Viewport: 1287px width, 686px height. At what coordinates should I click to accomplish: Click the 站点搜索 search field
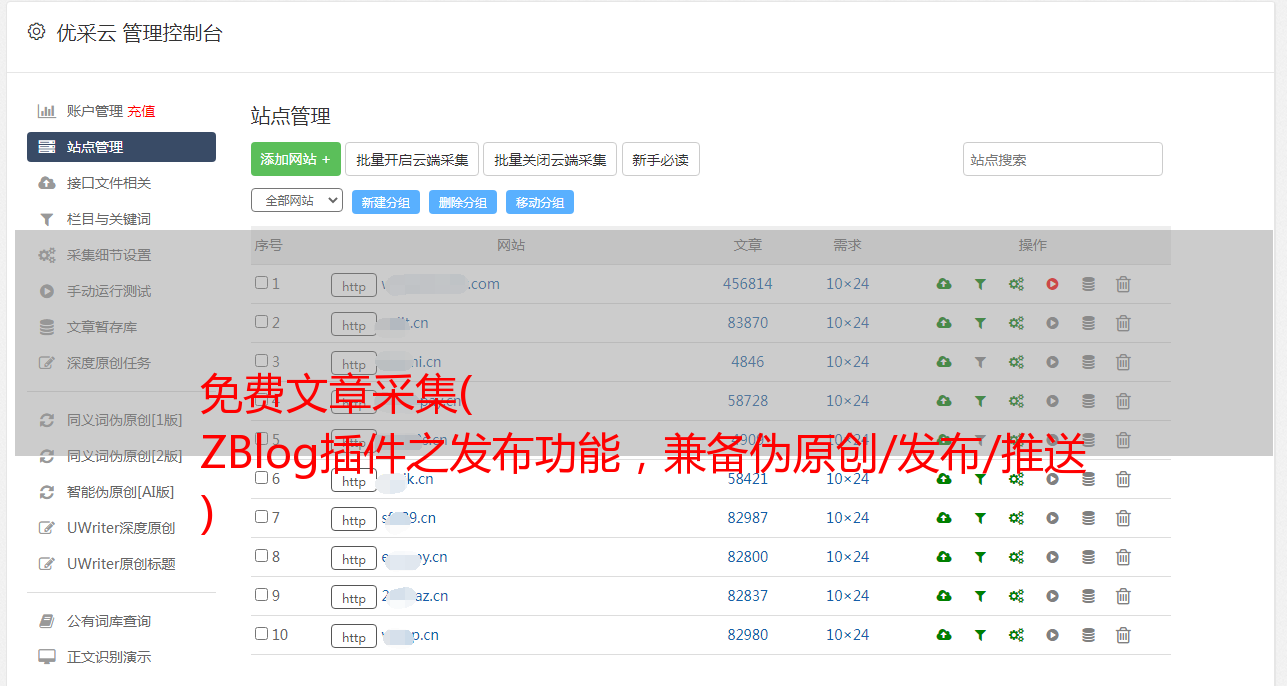tap(1062, 159)
